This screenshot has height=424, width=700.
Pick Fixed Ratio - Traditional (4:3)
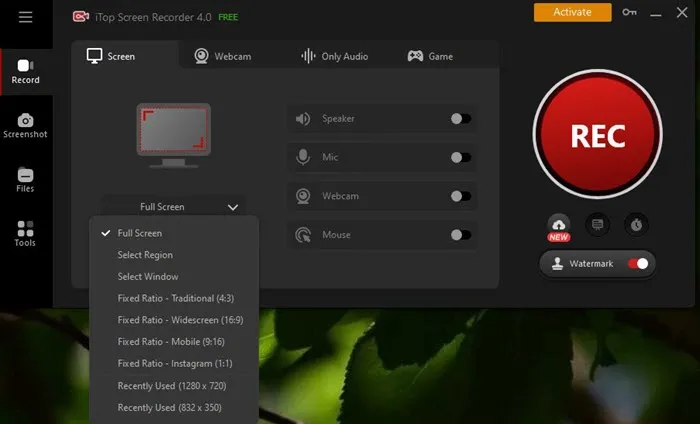pyautogui.click(x=174, y=298)
